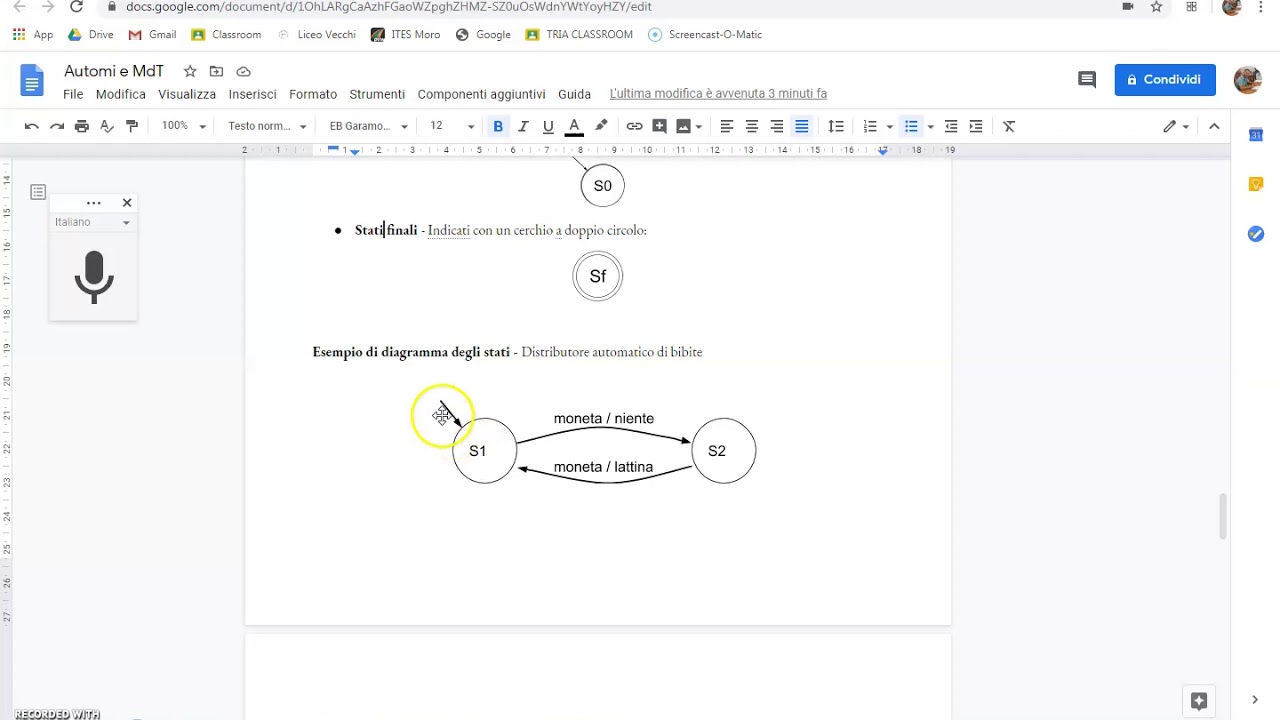Justify the text alignment
Screen dimensions: 1280x720
(x=802, y=126)
